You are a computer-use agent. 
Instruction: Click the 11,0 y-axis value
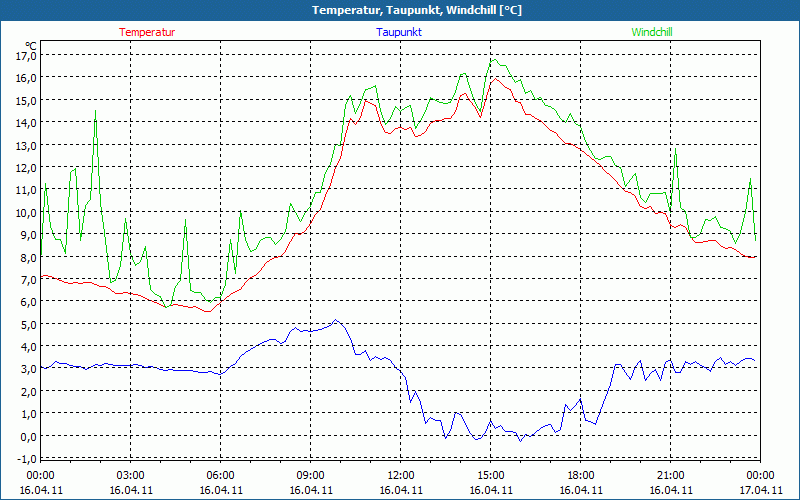(27, 190)
